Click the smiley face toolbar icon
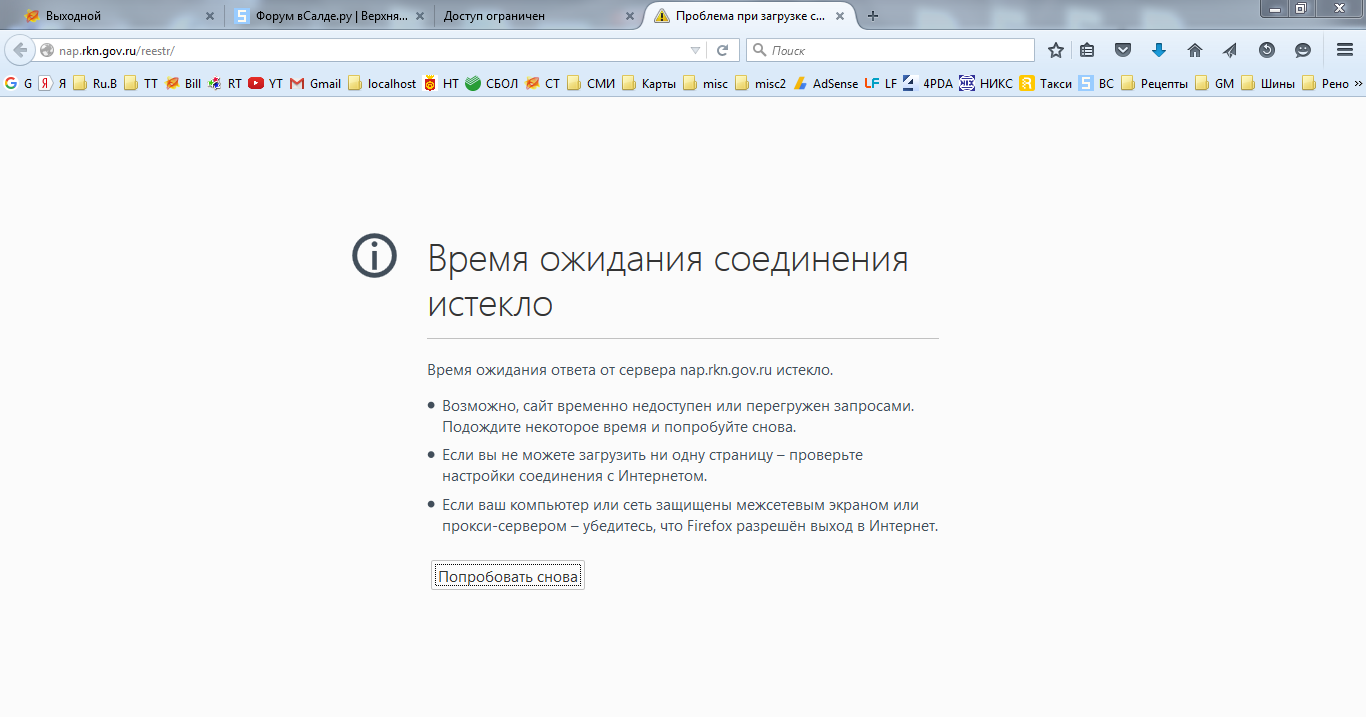1366x717 pixels. click(1302, 50)
